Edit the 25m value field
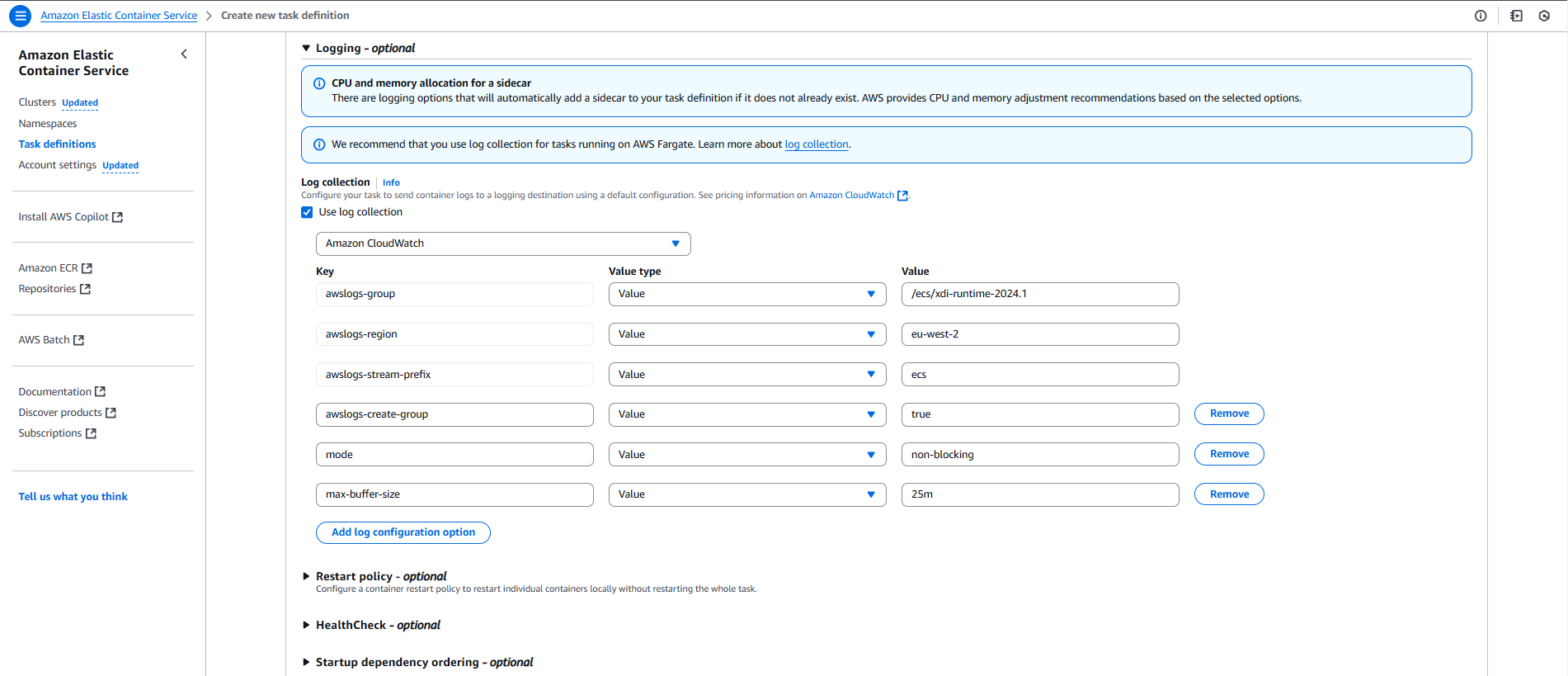This screenshot has width=1568, height=676. pos(1040,494)
